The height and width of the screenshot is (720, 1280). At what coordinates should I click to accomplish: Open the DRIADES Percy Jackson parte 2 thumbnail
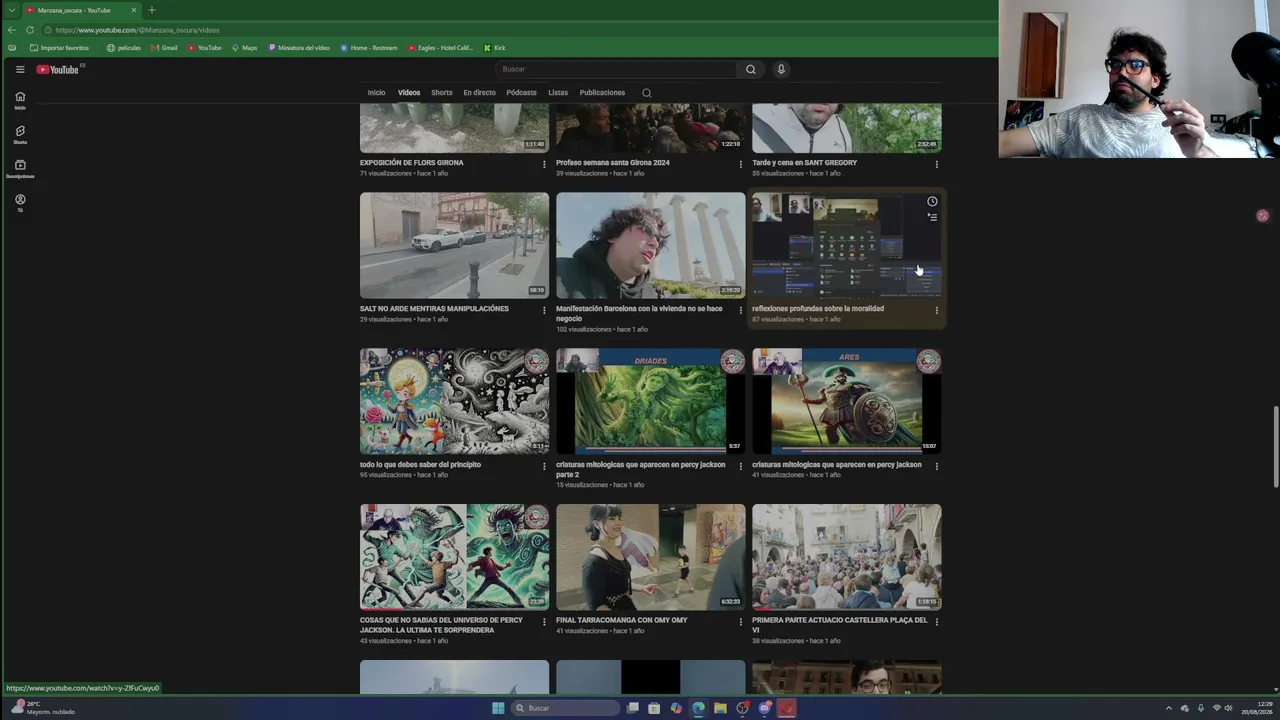tap(650, 401)
